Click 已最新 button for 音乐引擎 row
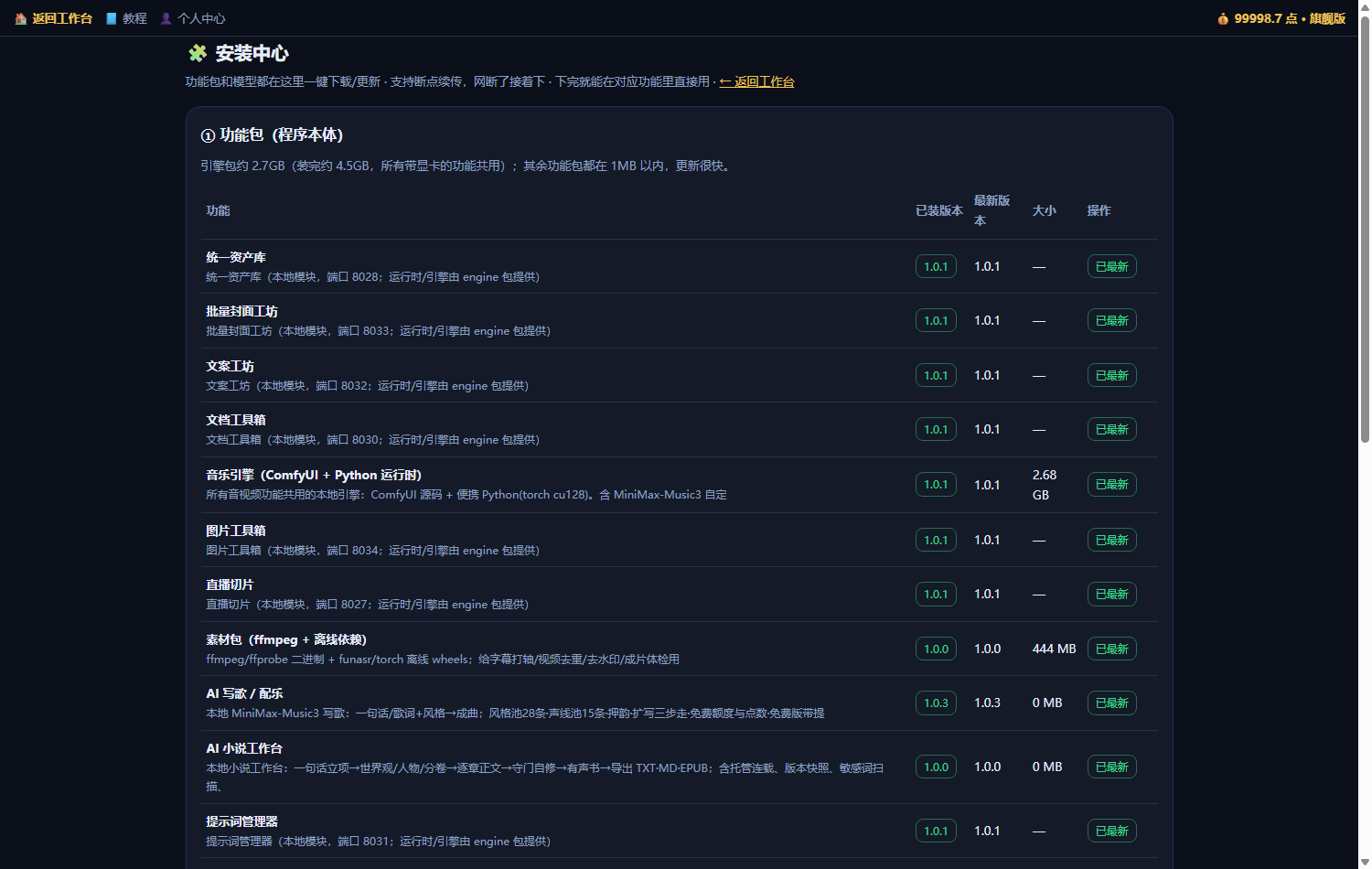This screenshot has width=1372, height=869. (1112, 484)
